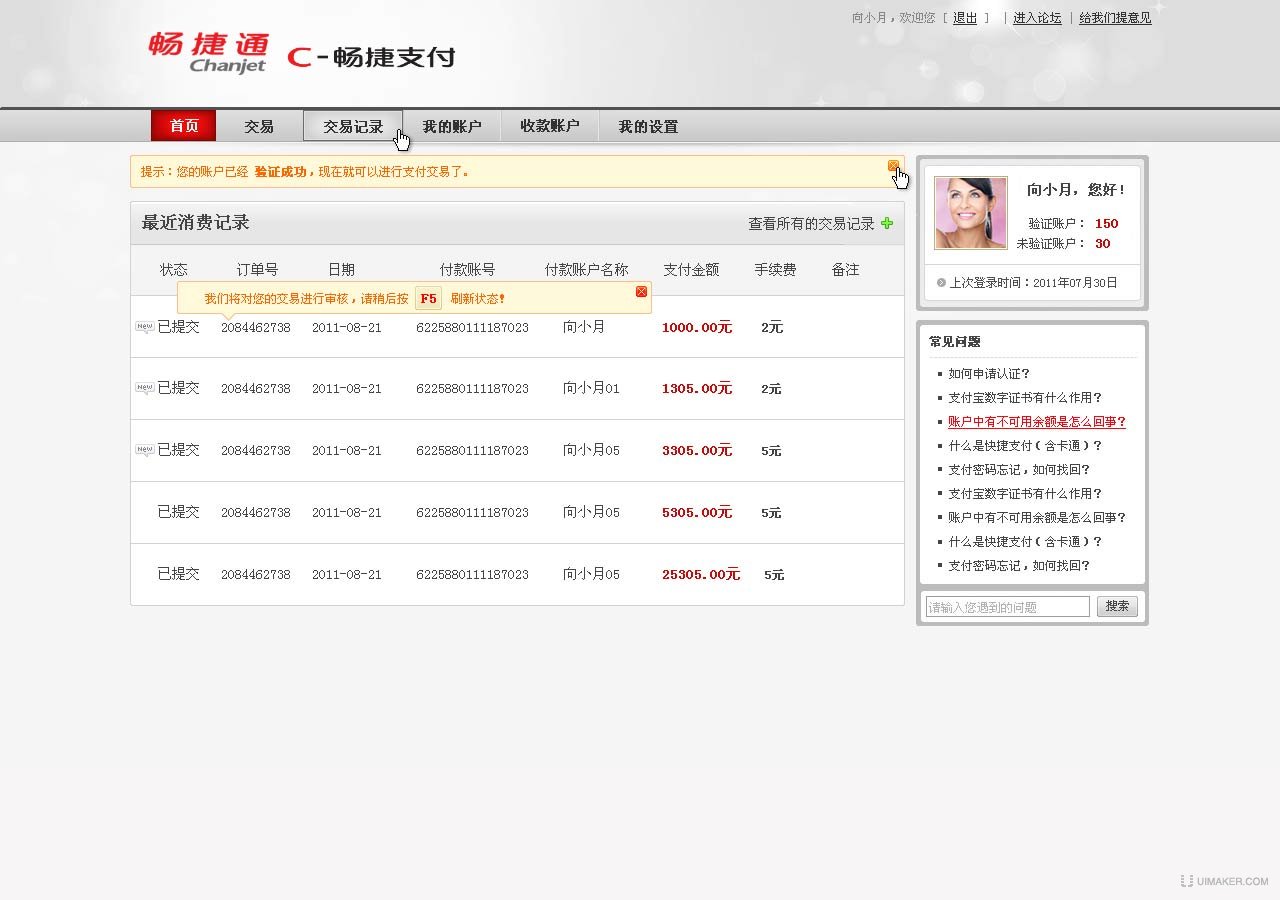1280x900 pixels.
Task: Click the verified account count 150
Action: tap(1106, 224)
